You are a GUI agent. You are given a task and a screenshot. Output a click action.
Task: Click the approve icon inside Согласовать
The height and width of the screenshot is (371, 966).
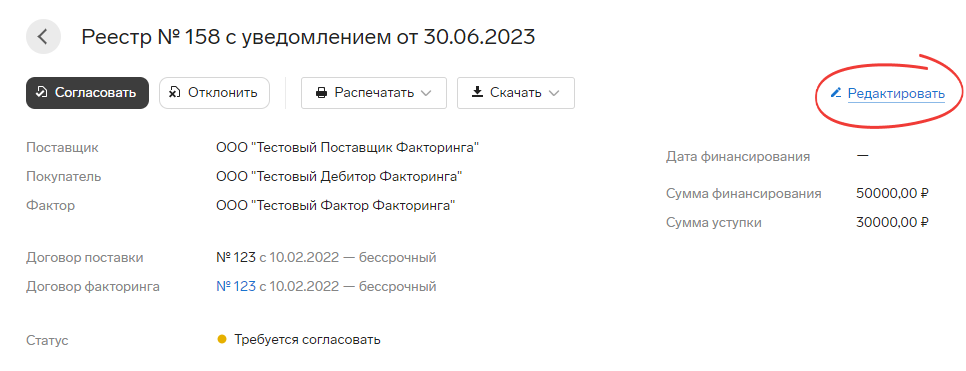pos(41,93)
